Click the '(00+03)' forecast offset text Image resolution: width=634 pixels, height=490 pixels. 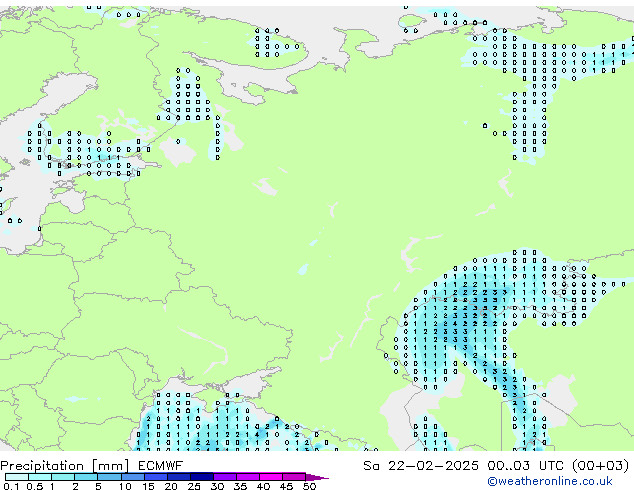tap(601, 466)
